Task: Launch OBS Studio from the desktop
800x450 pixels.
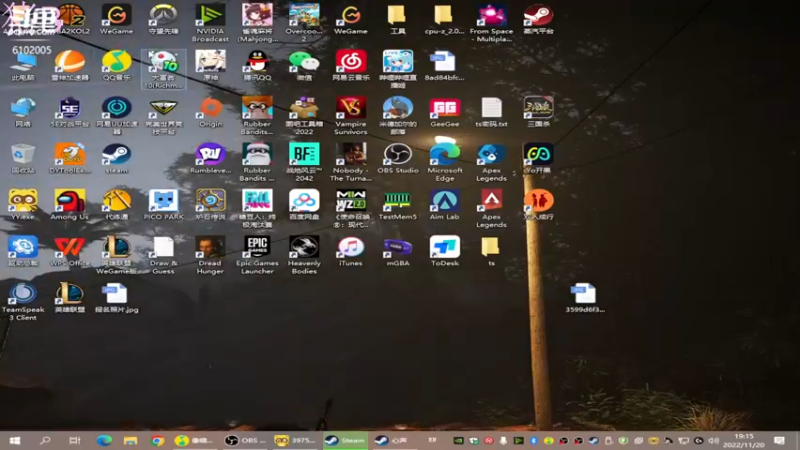Action: click(x=397, y=158)
